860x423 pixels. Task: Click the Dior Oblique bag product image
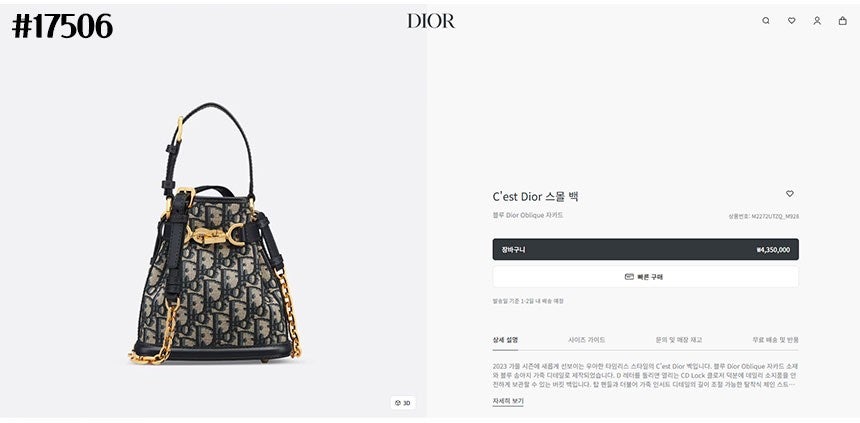click(x=214, y=235)
